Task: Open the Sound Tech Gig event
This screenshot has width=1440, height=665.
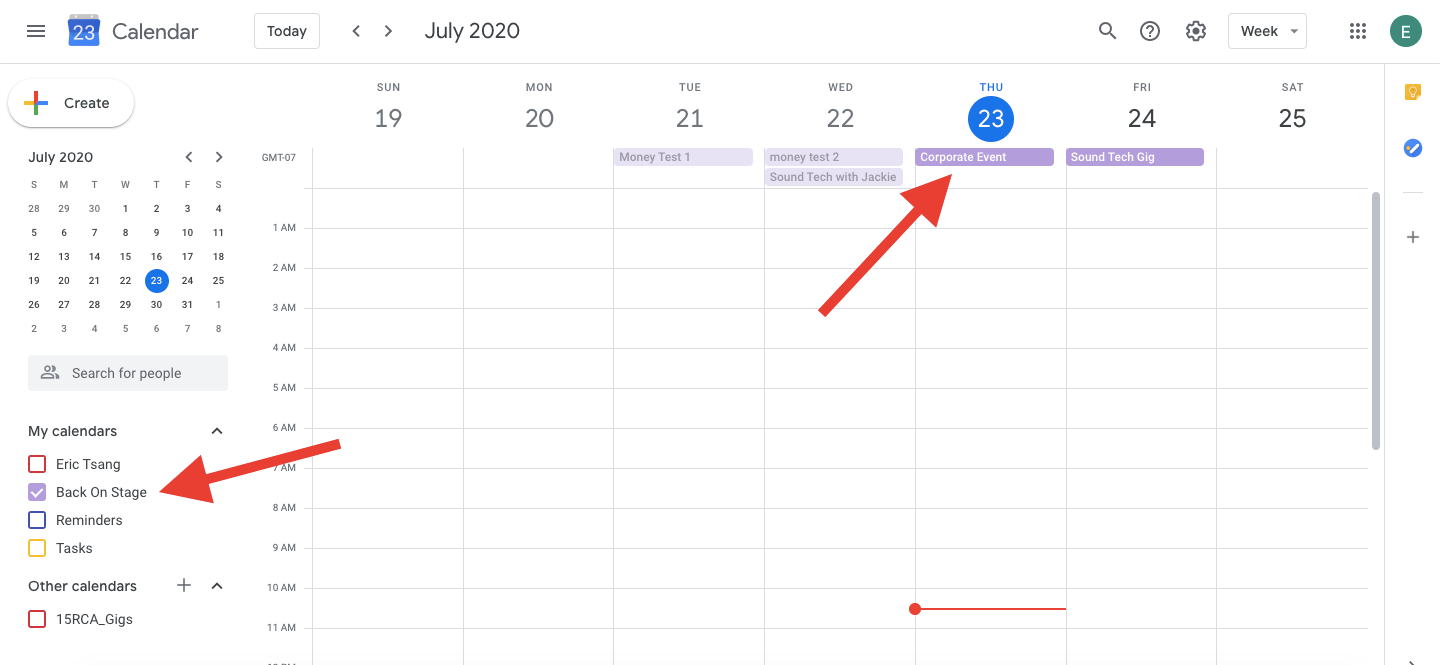Action: pos(1134,157)
